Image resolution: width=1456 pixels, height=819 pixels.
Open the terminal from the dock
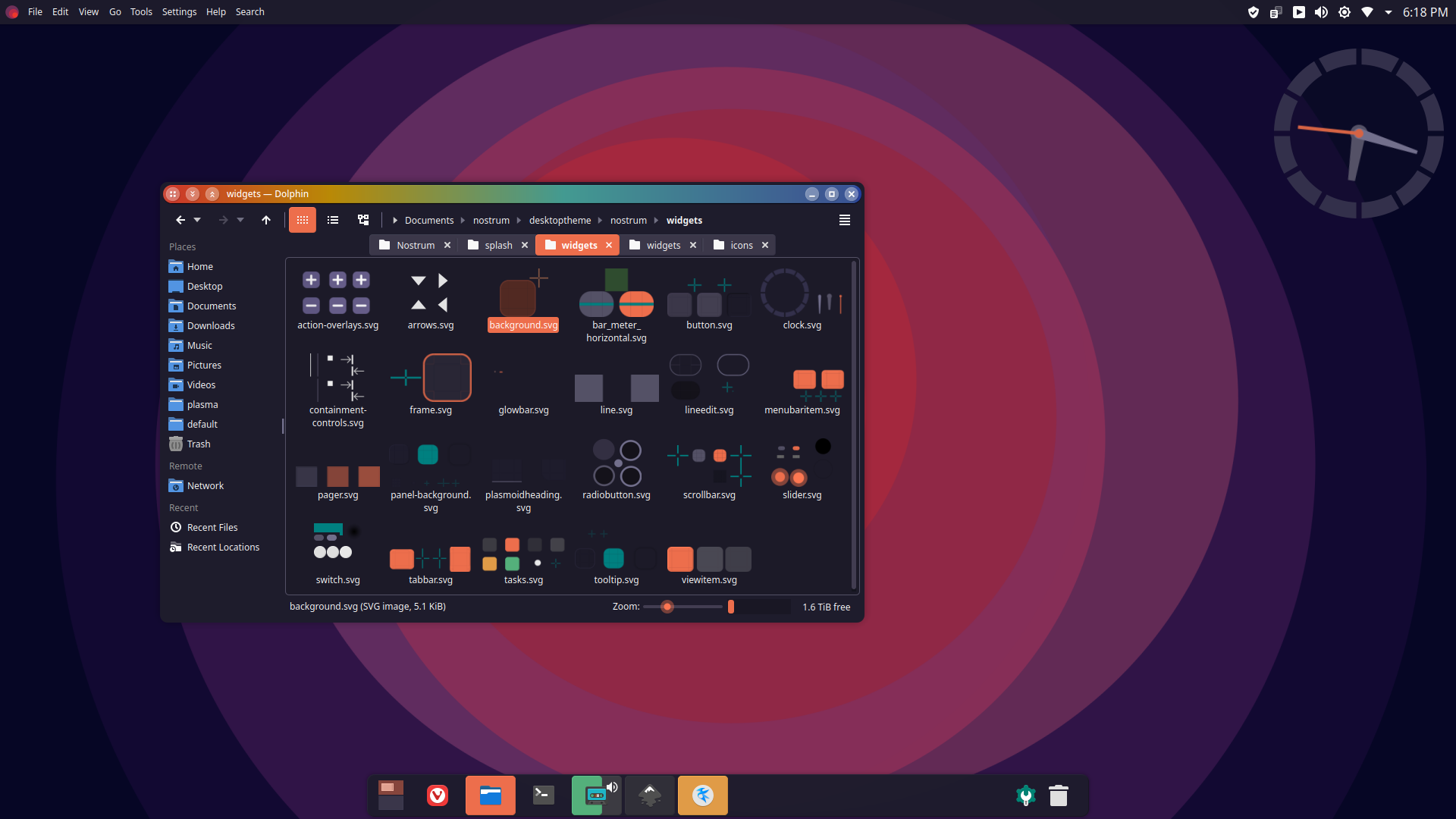(x=543, y=795)
